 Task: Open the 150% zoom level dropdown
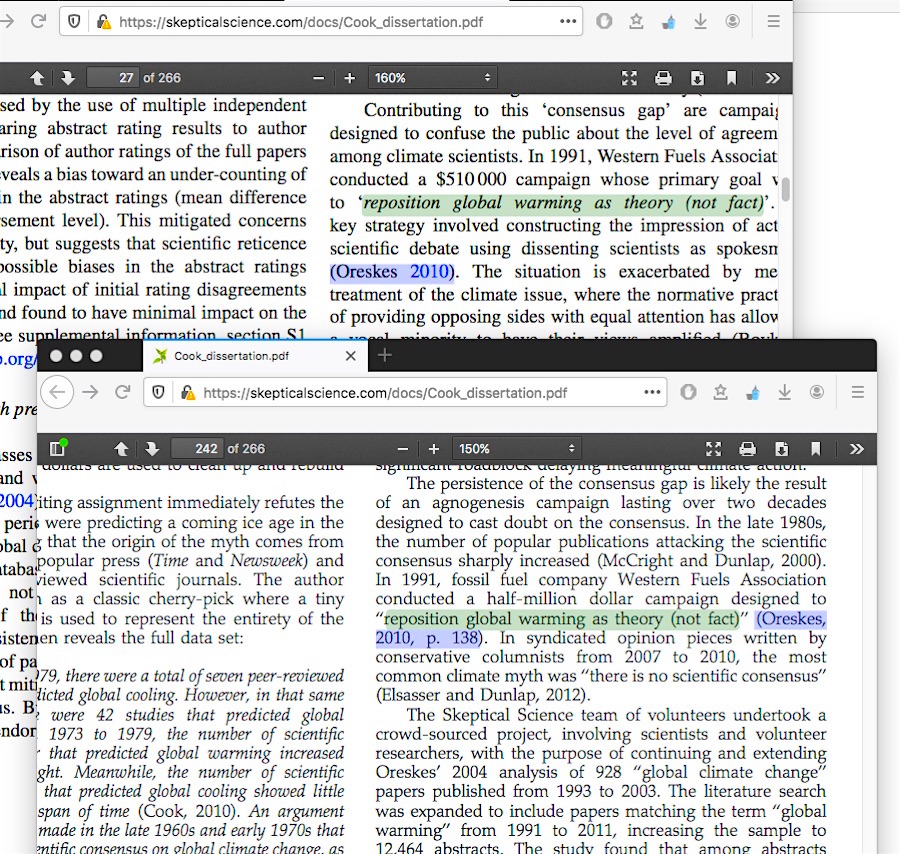(x=516, y=449)
